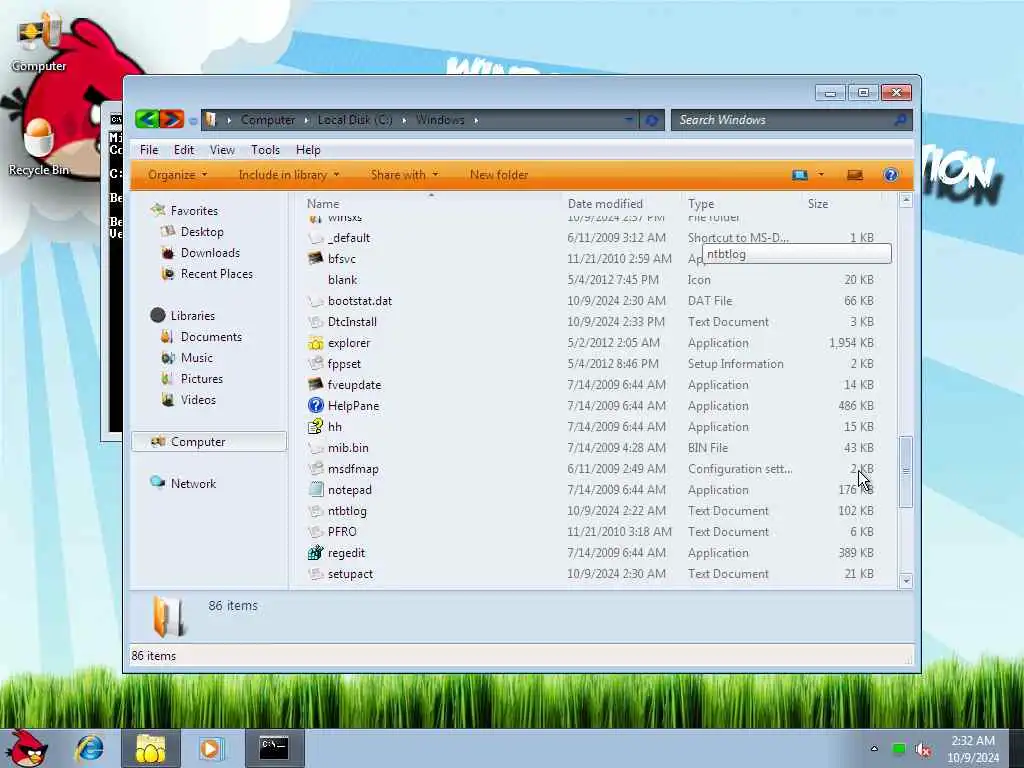Refresh the Windows folder view

(x=651, y=120)
